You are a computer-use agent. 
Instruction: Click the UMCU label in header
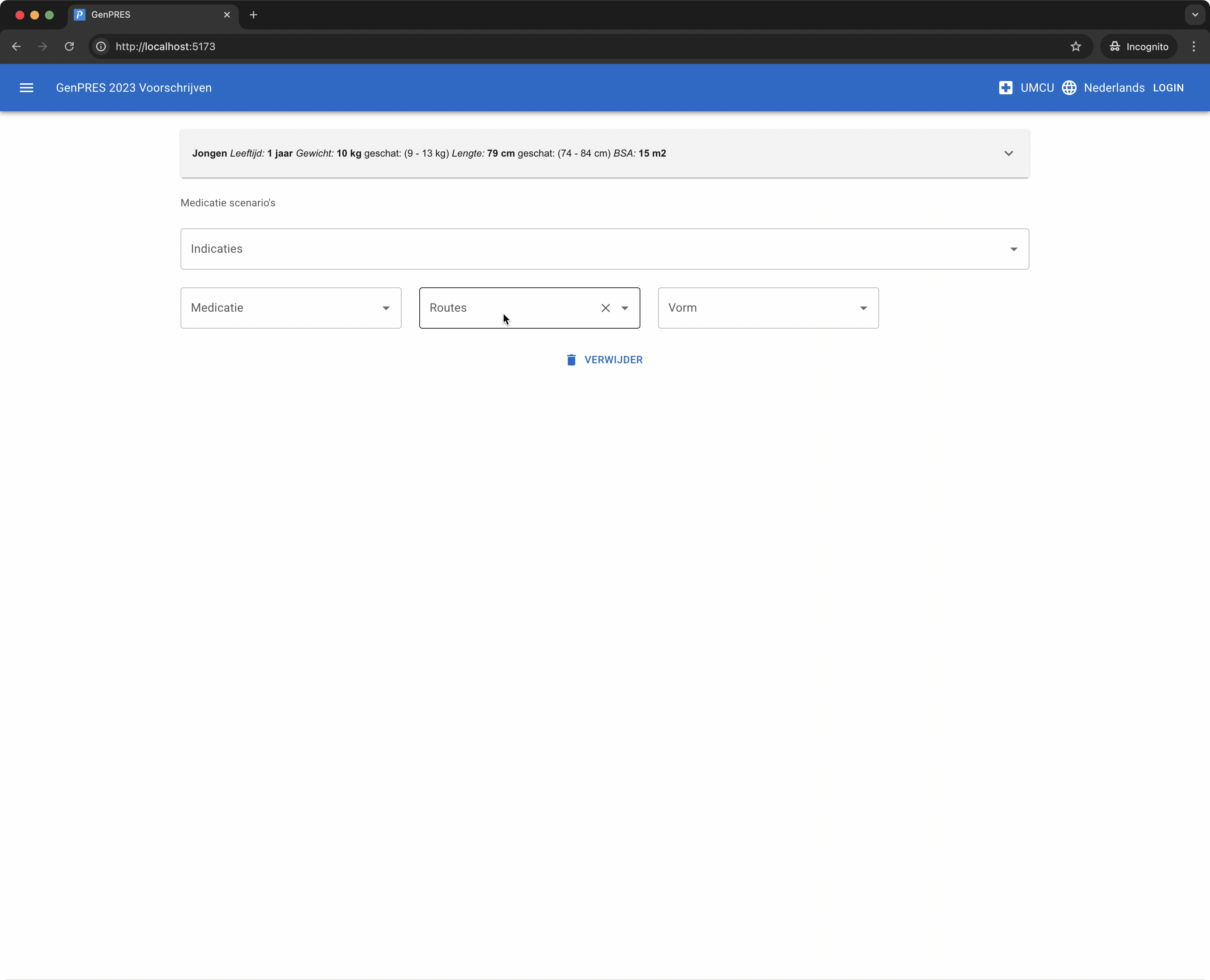[x=1037, y=88]
